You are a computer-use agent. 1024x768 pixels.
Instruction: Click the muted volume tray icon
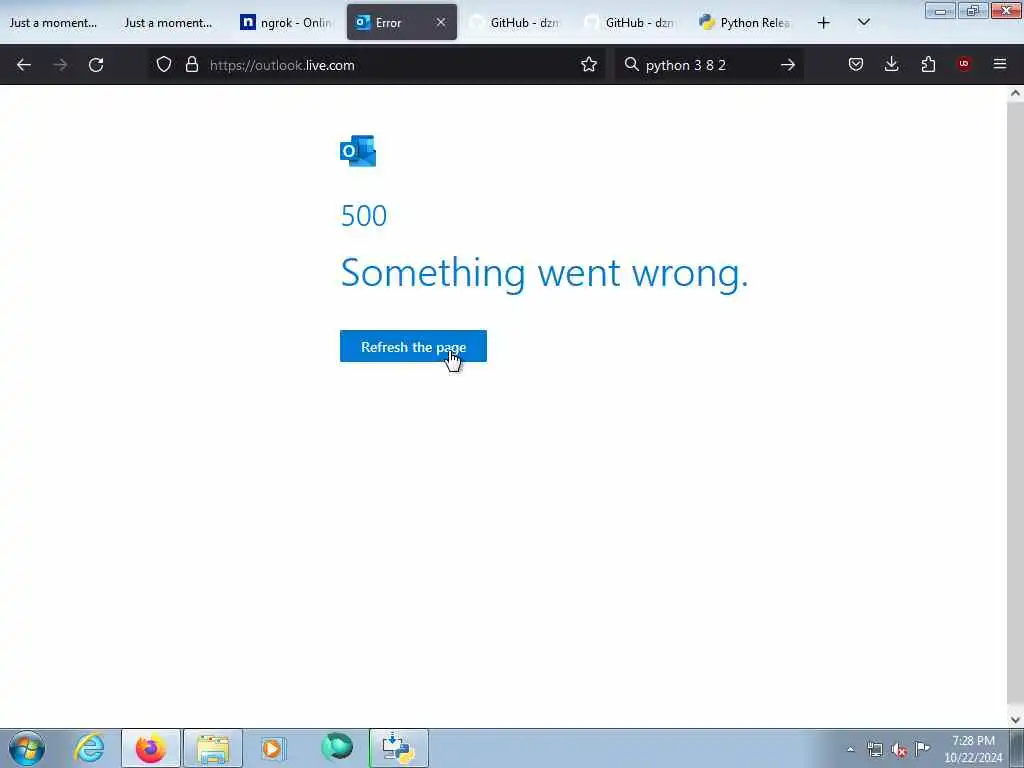pyautogui.click(x=899, y=749)
